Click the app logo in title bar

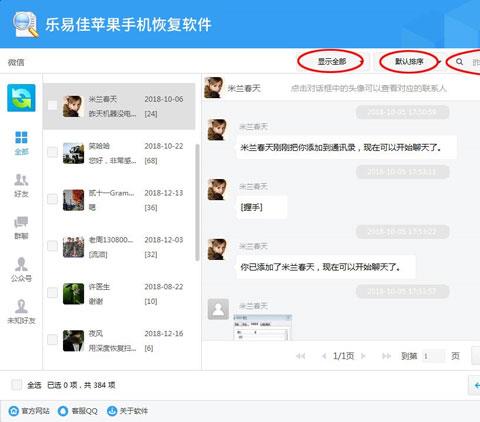tap(25, 24)
